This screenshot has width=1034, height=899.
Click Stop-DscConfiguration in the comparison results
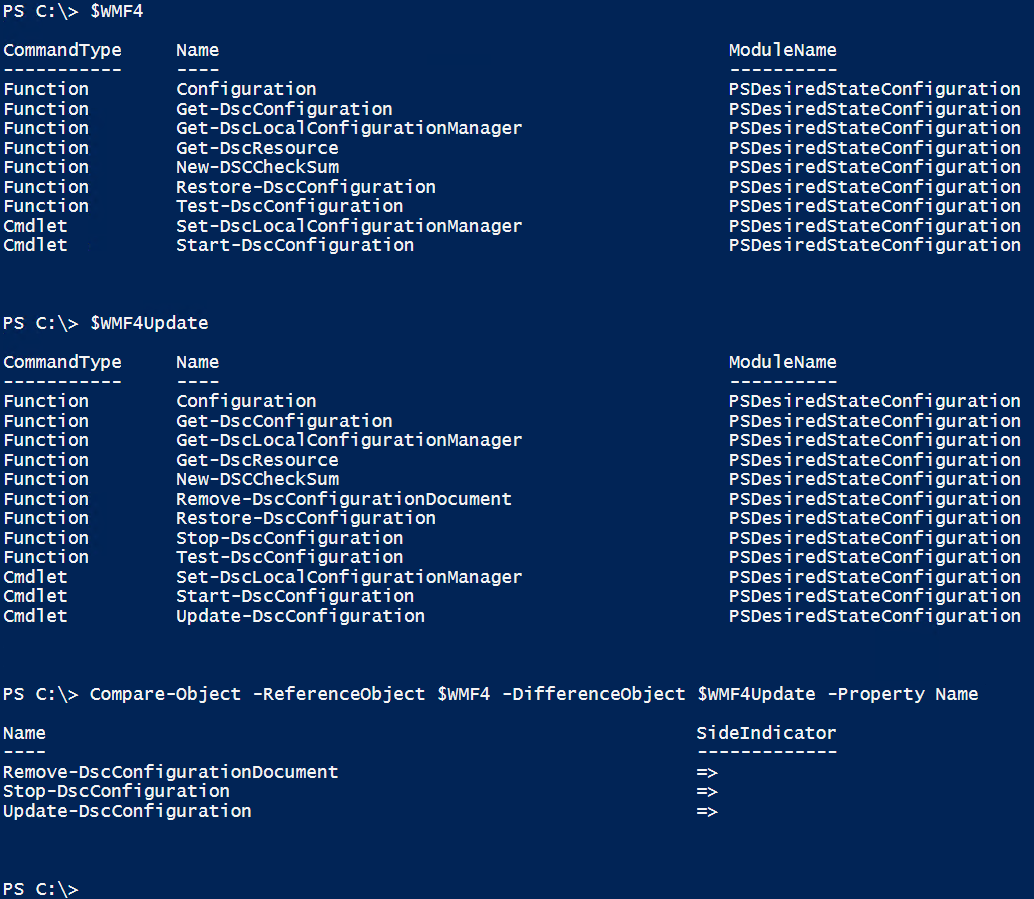pos(116,792)
